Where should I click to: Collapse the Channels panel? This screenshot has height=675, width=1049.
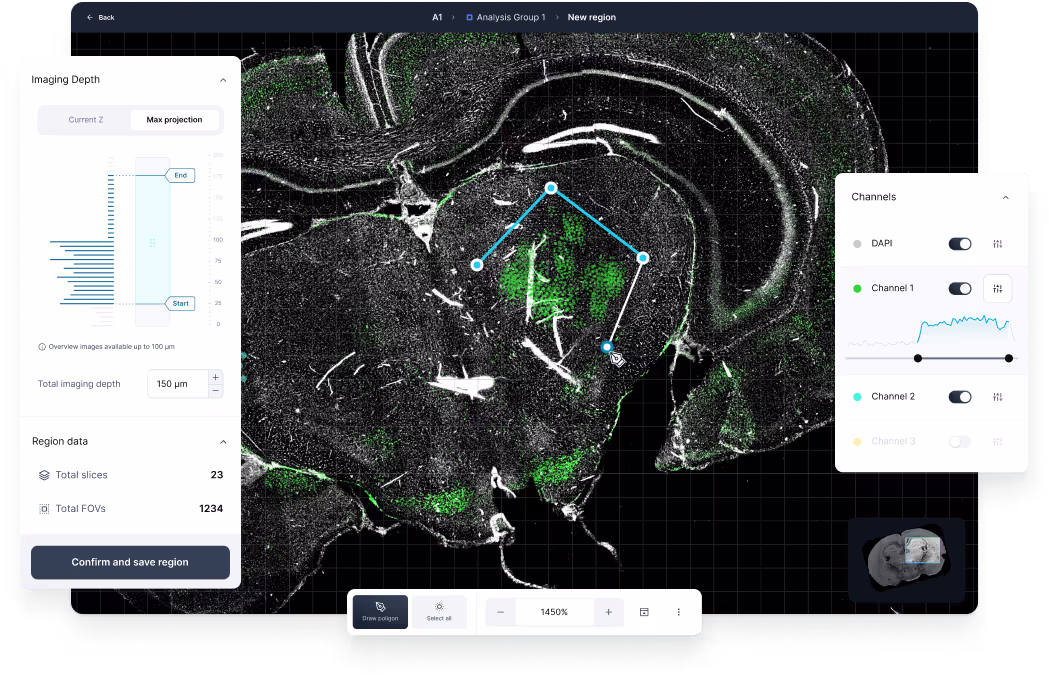click(1006, 197)
